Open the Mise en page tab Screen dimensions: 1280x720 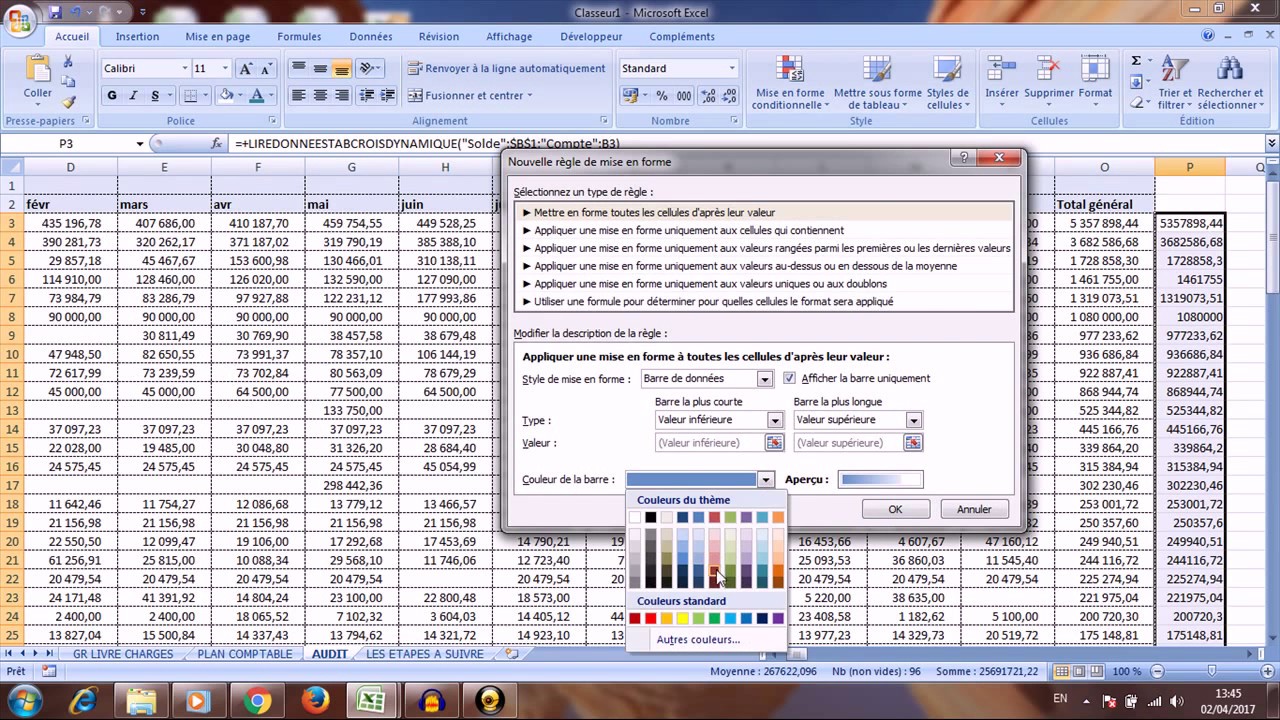(218, 37)
